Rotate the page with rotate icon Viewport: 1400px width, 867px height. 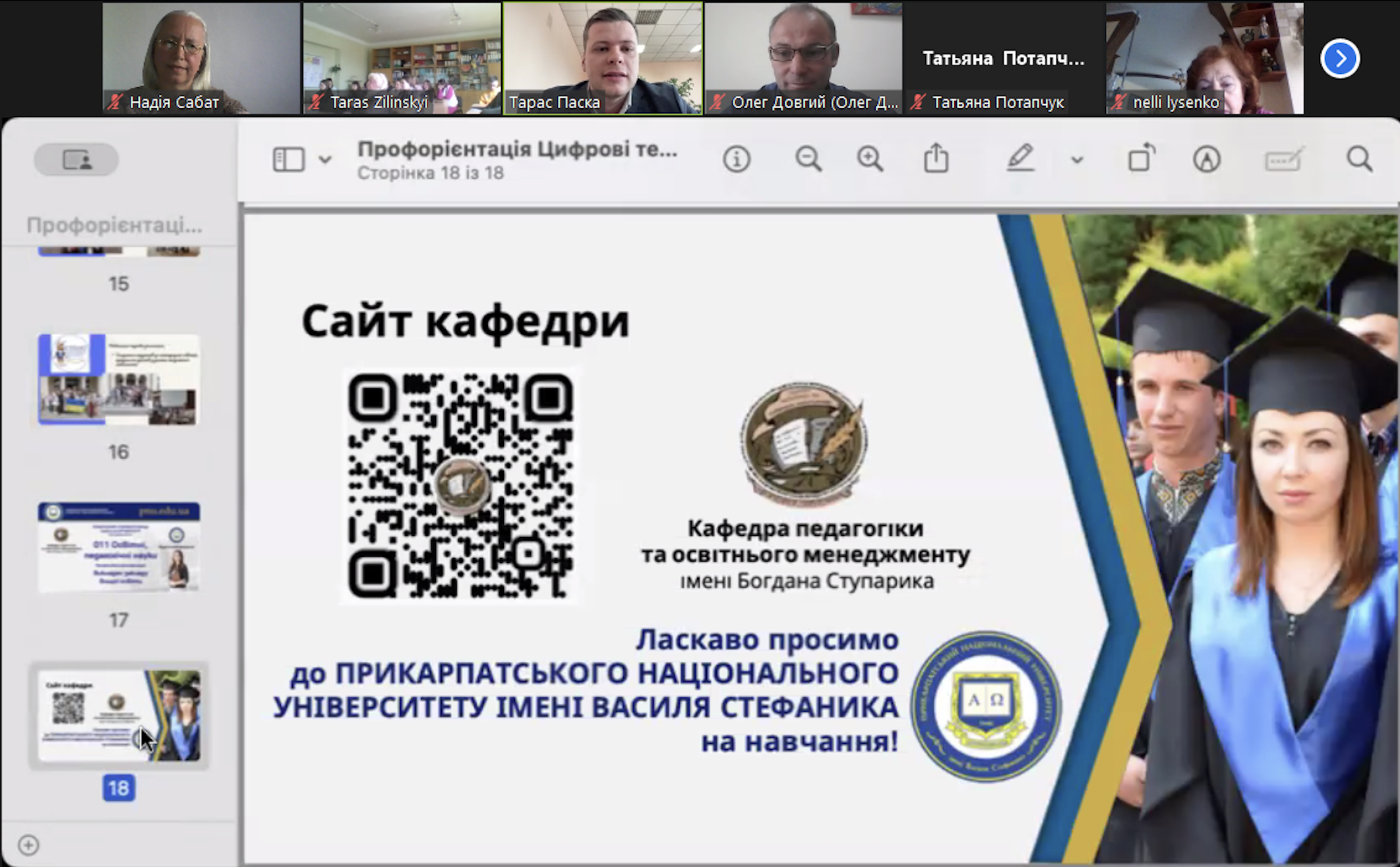click(x=1141, y=159)
